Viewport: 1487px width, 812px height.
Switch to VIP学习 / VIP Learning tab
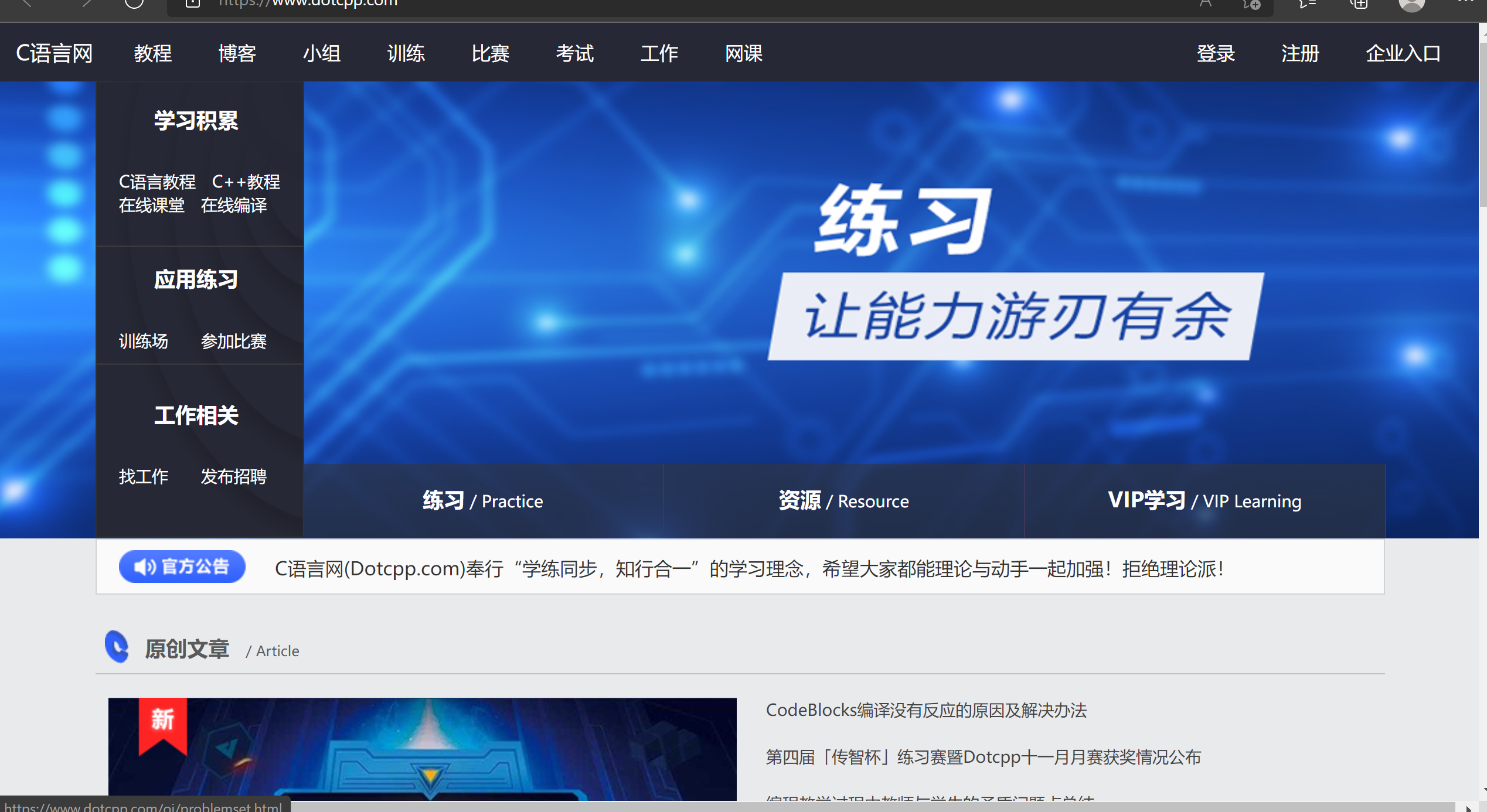1204,501
